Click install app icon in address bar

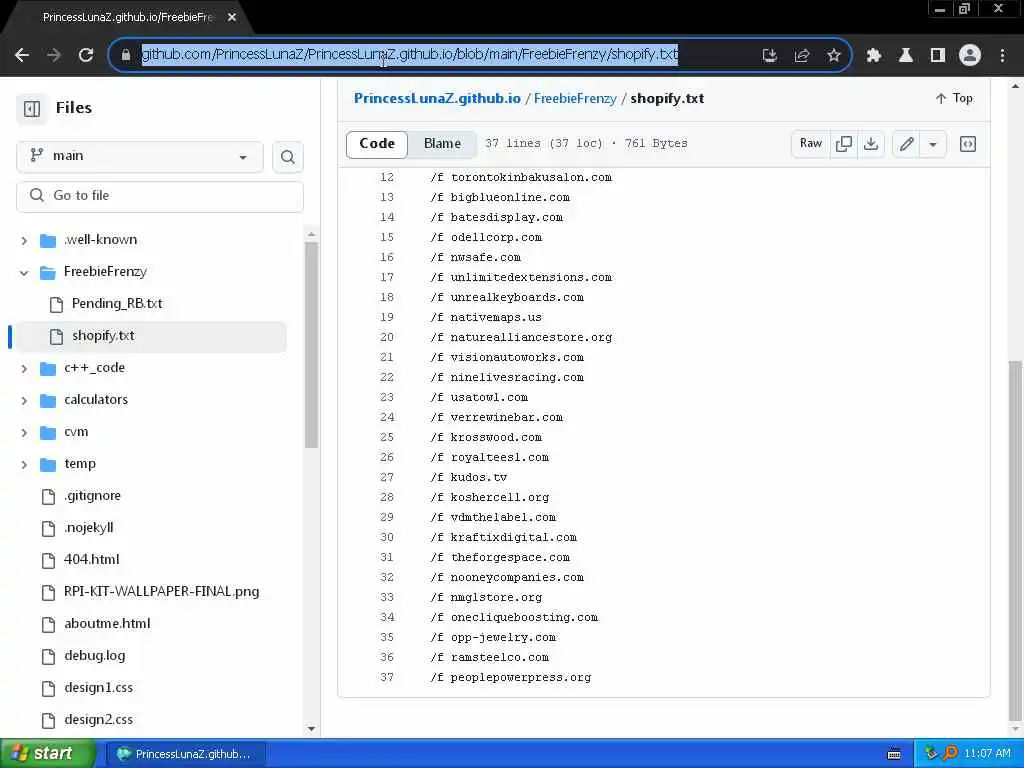tap(770, 55)
